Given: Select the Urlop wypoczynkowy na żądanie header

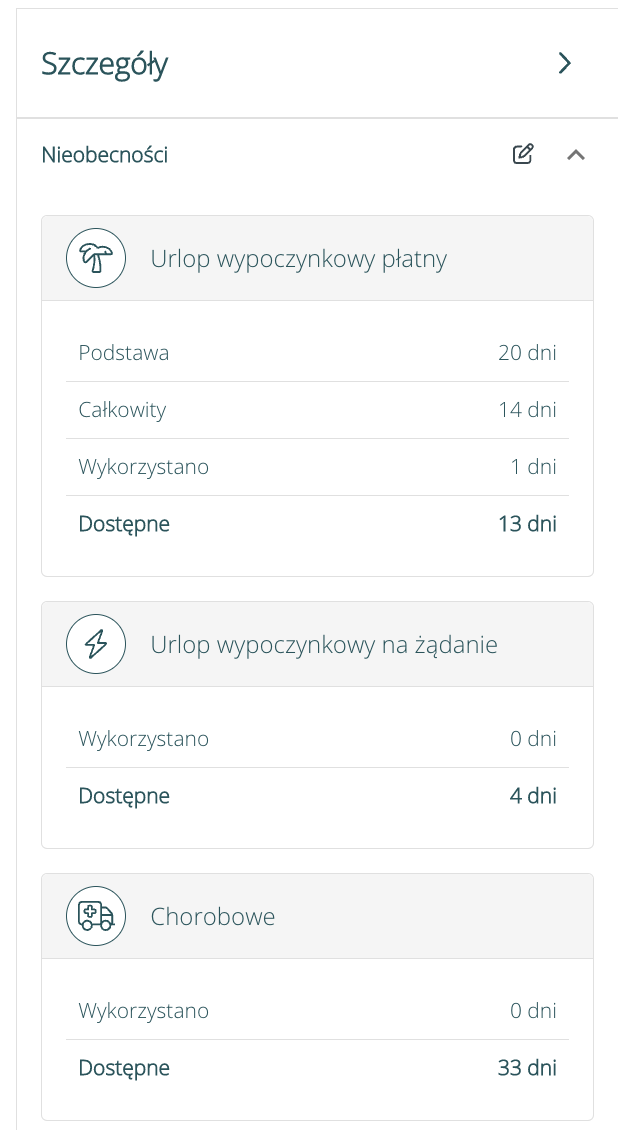Looking at the screenshot, I should click(324, 645).
